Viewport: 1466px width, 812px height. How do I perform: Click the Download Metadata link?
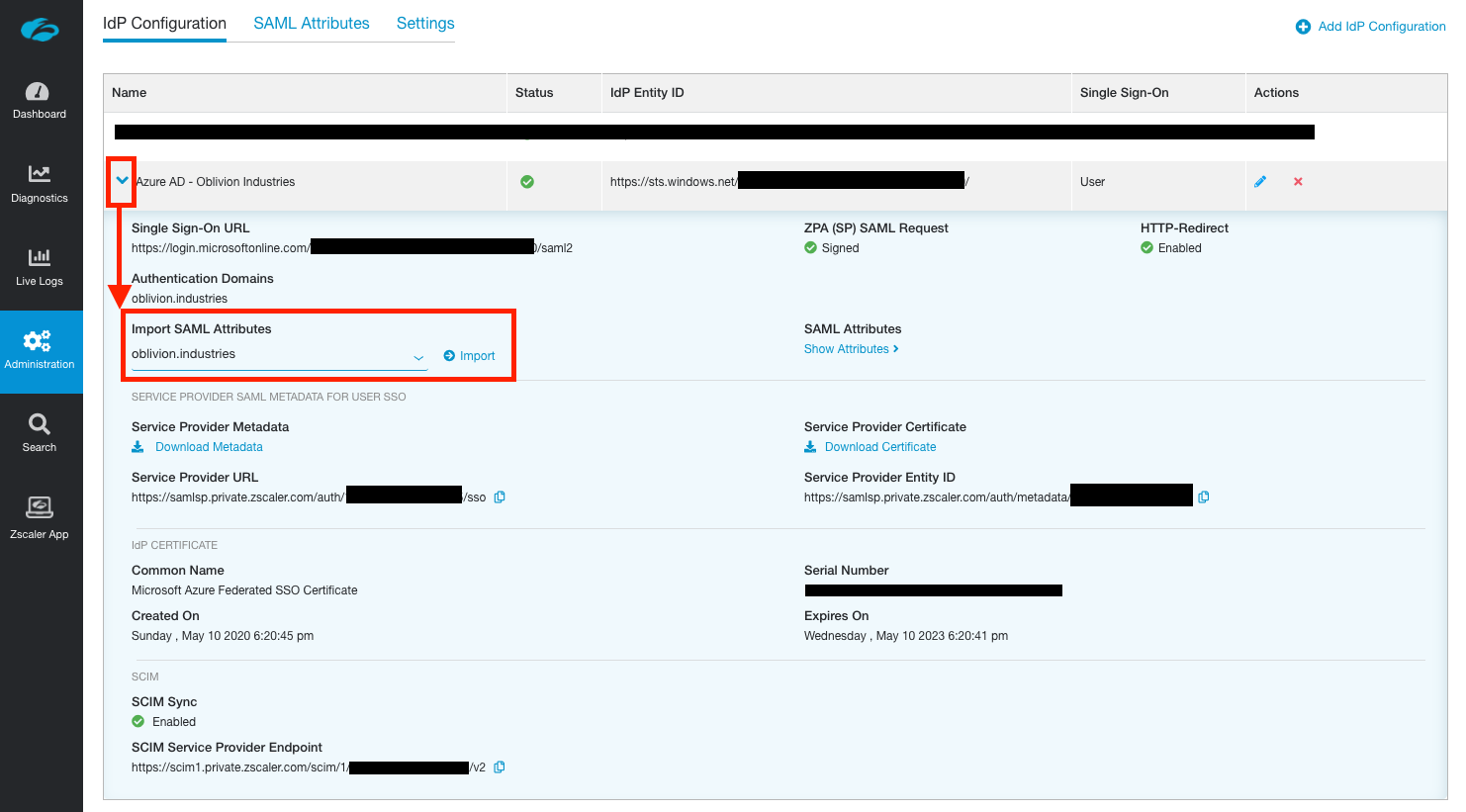click(x=208, y=447)
